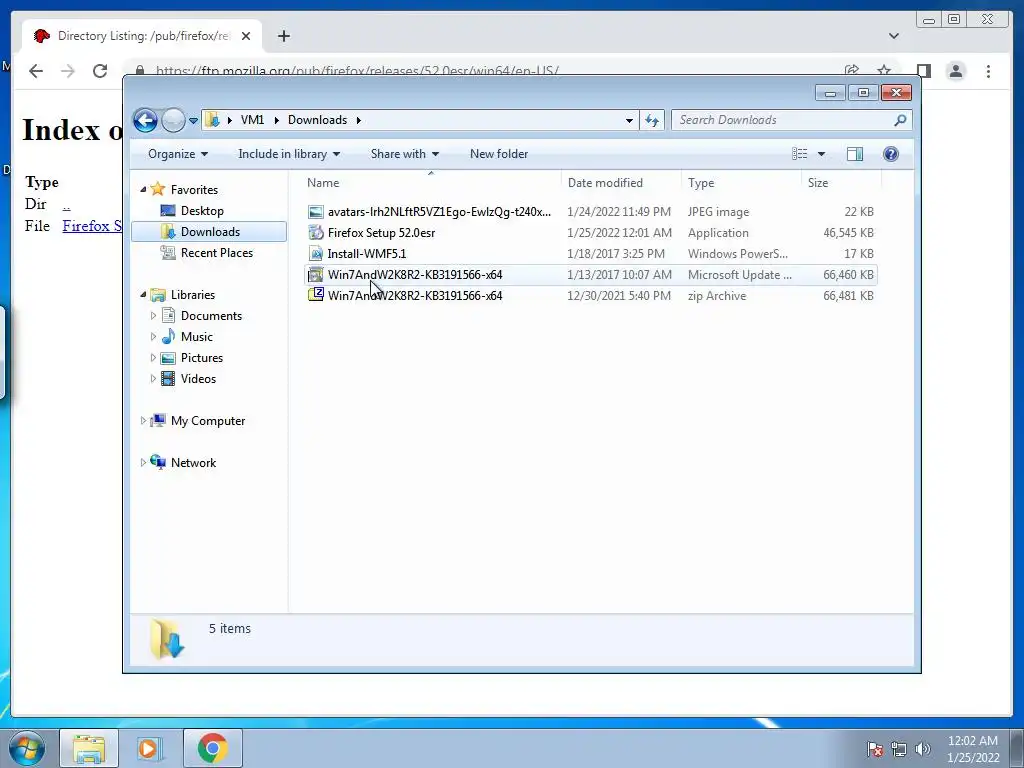1024x768 pixels.
Task: Follow the Firefox Setup link in Chrome
Action: [x=92, y=226]
